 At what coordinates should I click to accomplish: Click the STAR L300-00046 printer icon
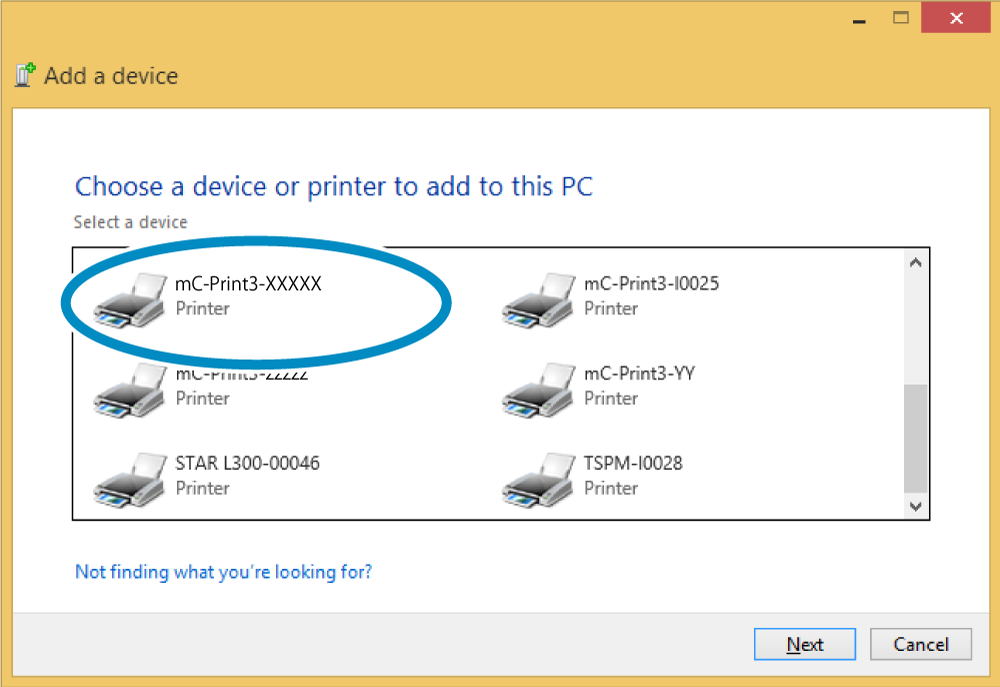(x=130, y=479)
